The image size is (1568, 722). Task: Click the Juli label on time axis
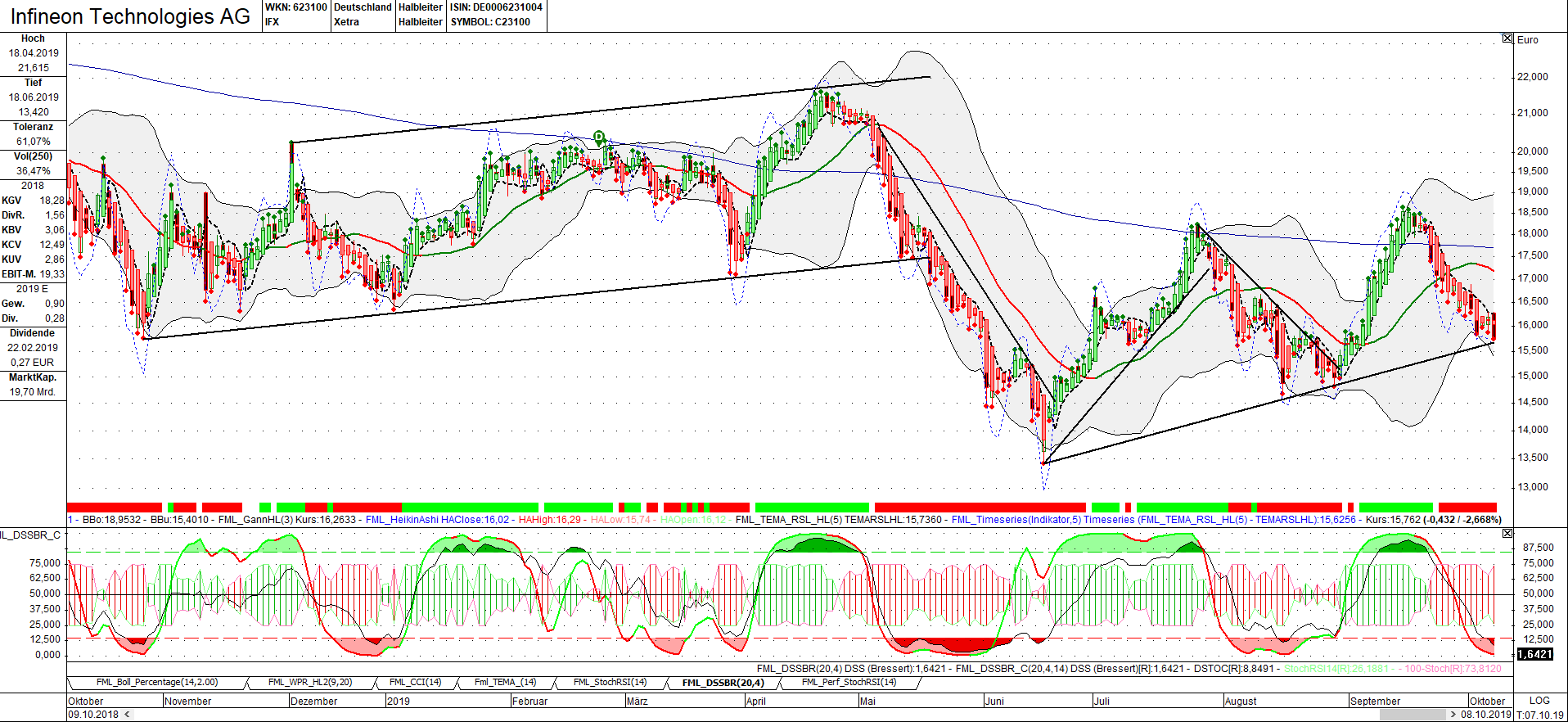pos(1102,701)
